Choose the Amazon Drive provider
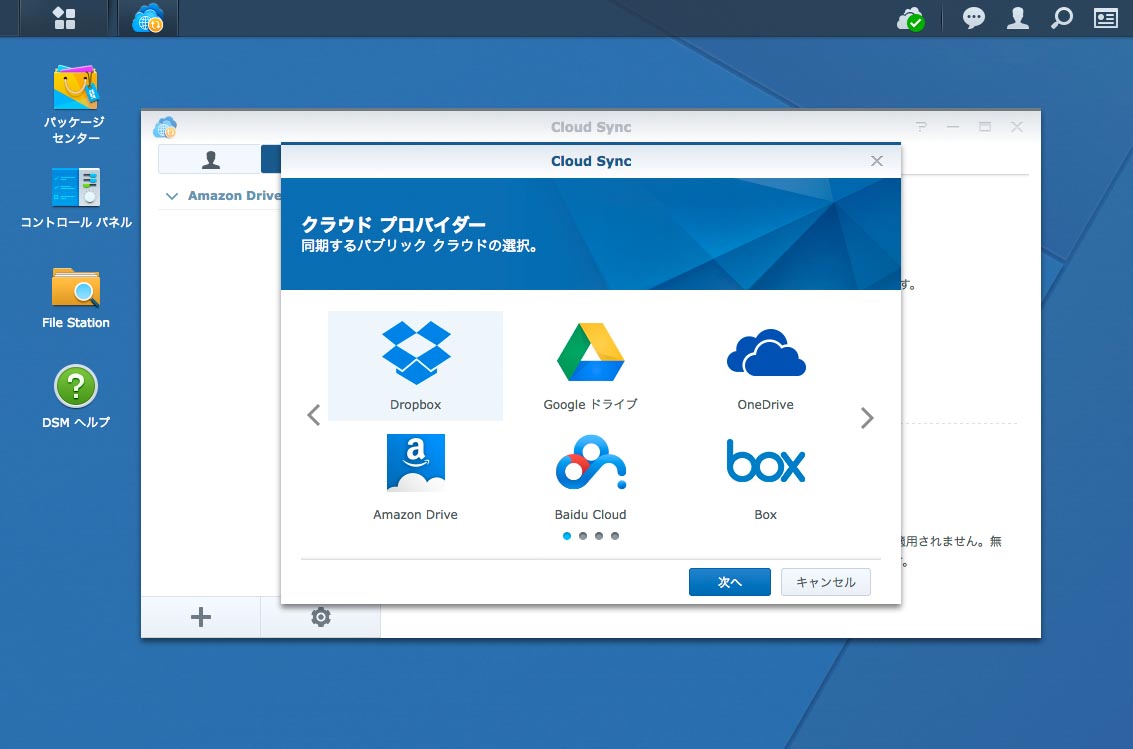Screen dimensions: 1133x749 click(415, 475)
